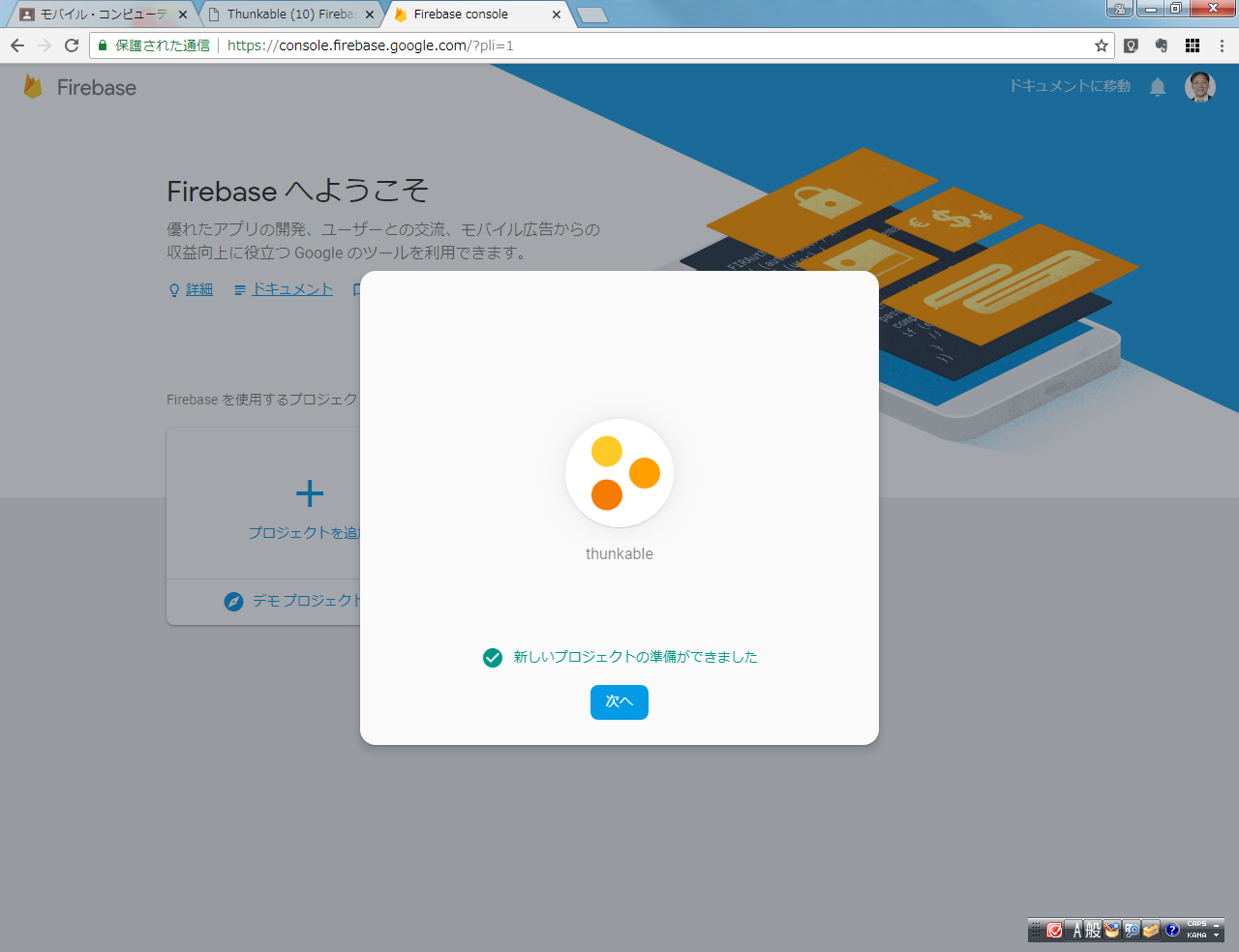
Task: Open Chrome three-dot menu
Action: pos(1222,45)
